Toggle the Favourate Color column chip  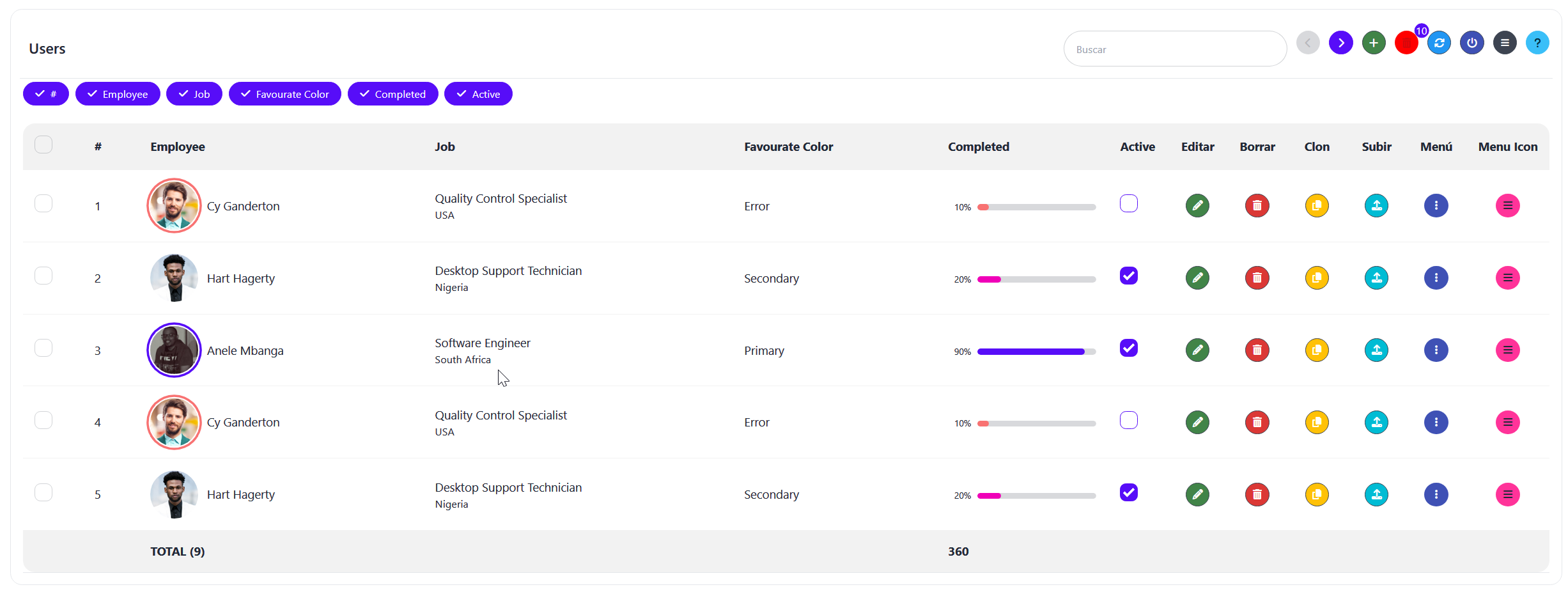[285, 94]
